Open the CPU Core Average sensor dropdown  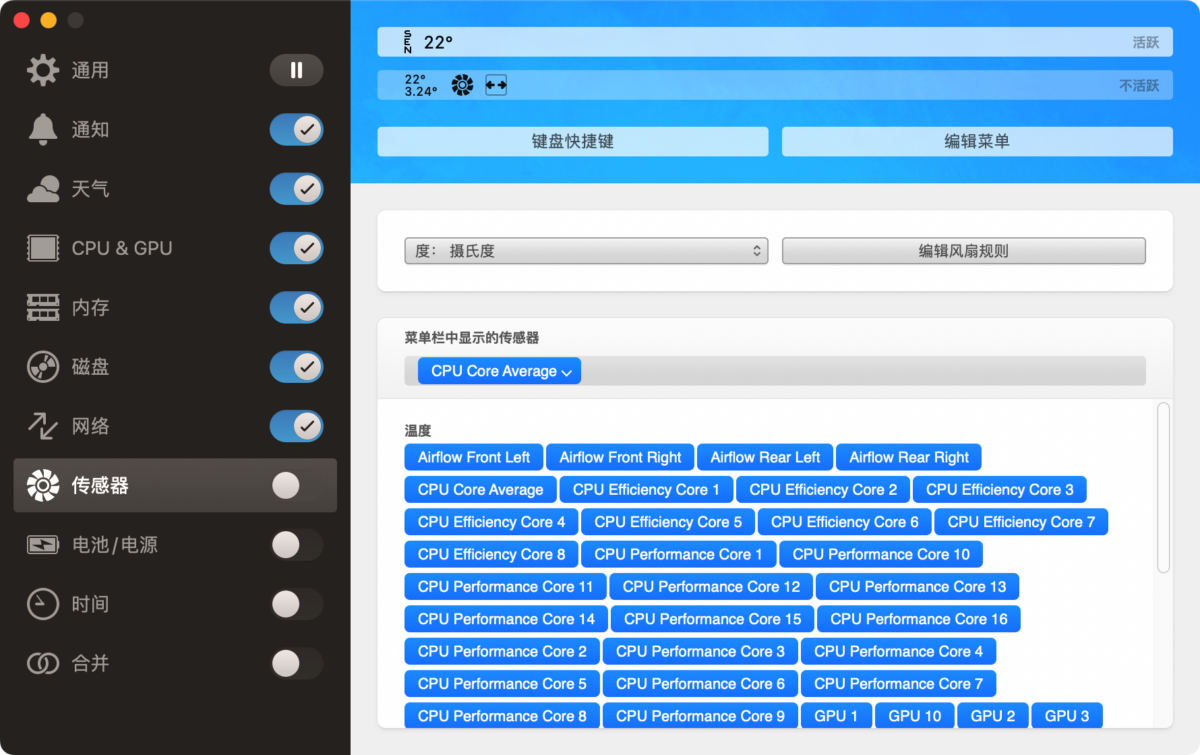pos(498,370)
